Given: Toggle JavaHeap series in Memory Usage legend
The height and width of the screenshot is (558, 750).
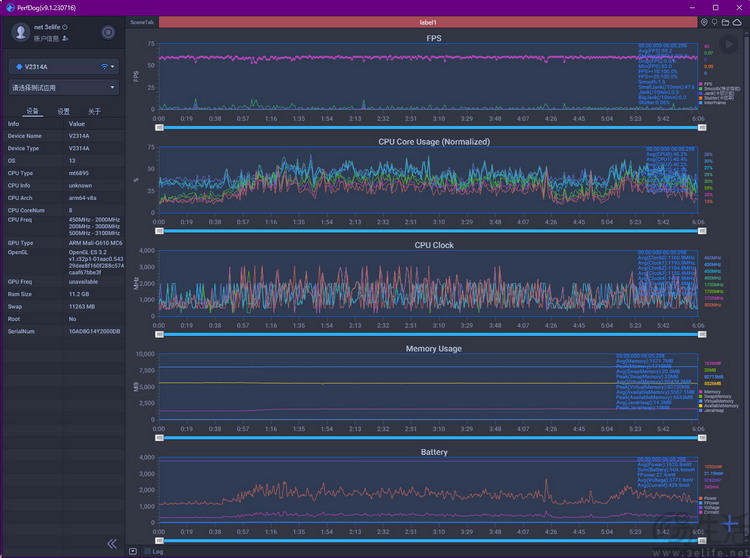Looking at the screenshot, I should (x=711, y=410).
